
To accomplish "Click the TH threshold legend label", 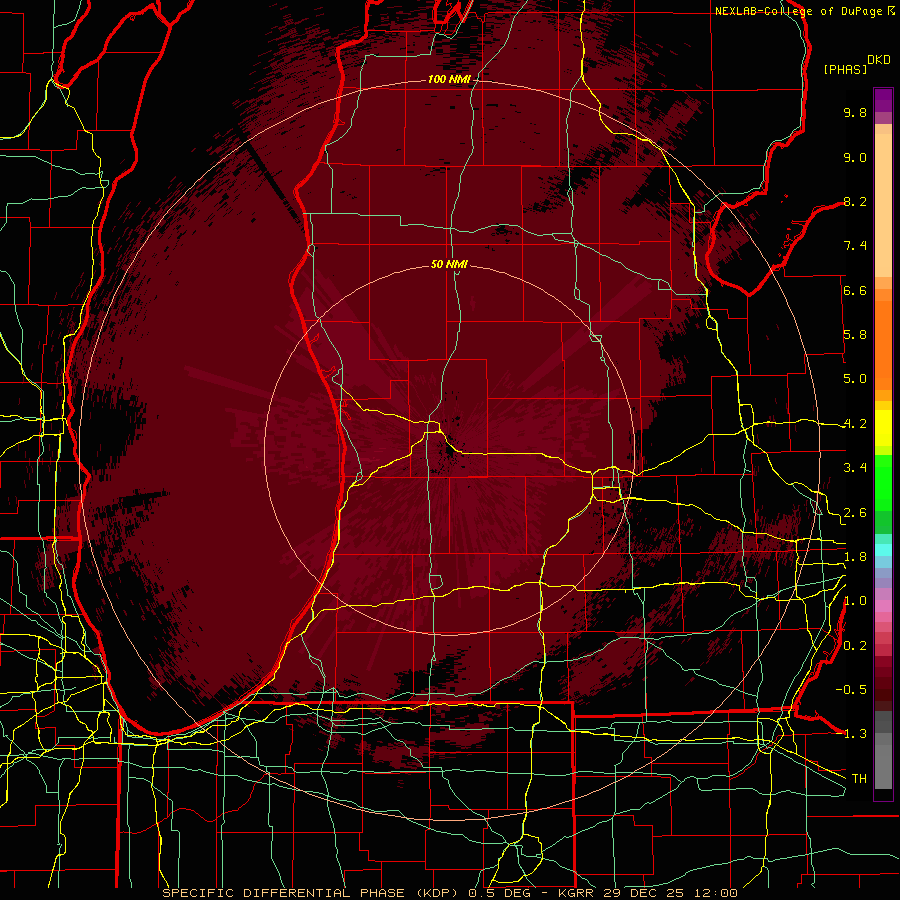I will (859, 778).
